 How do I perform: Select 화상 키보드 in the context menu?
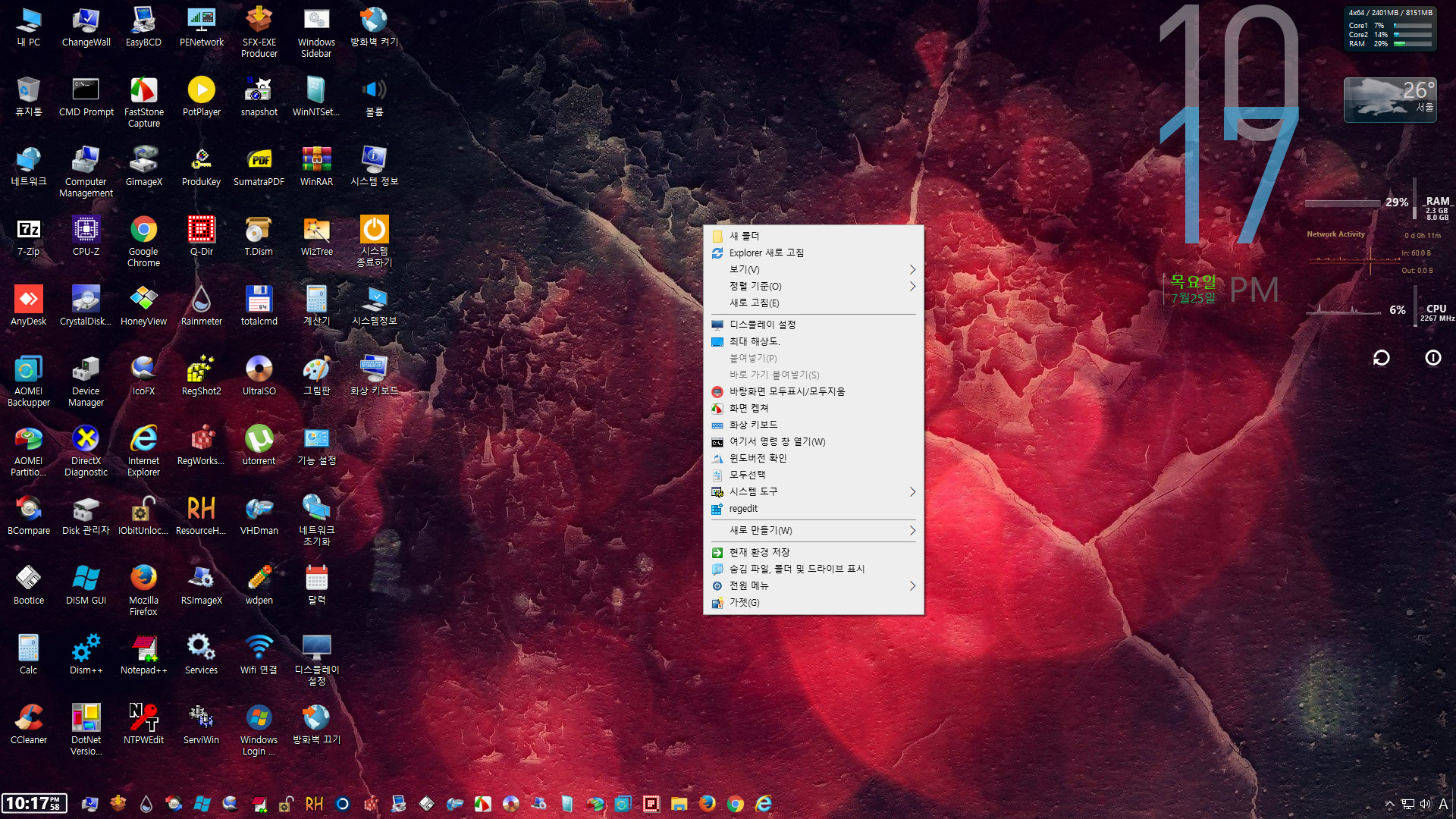pyautogui.click(x=813, y=425)
